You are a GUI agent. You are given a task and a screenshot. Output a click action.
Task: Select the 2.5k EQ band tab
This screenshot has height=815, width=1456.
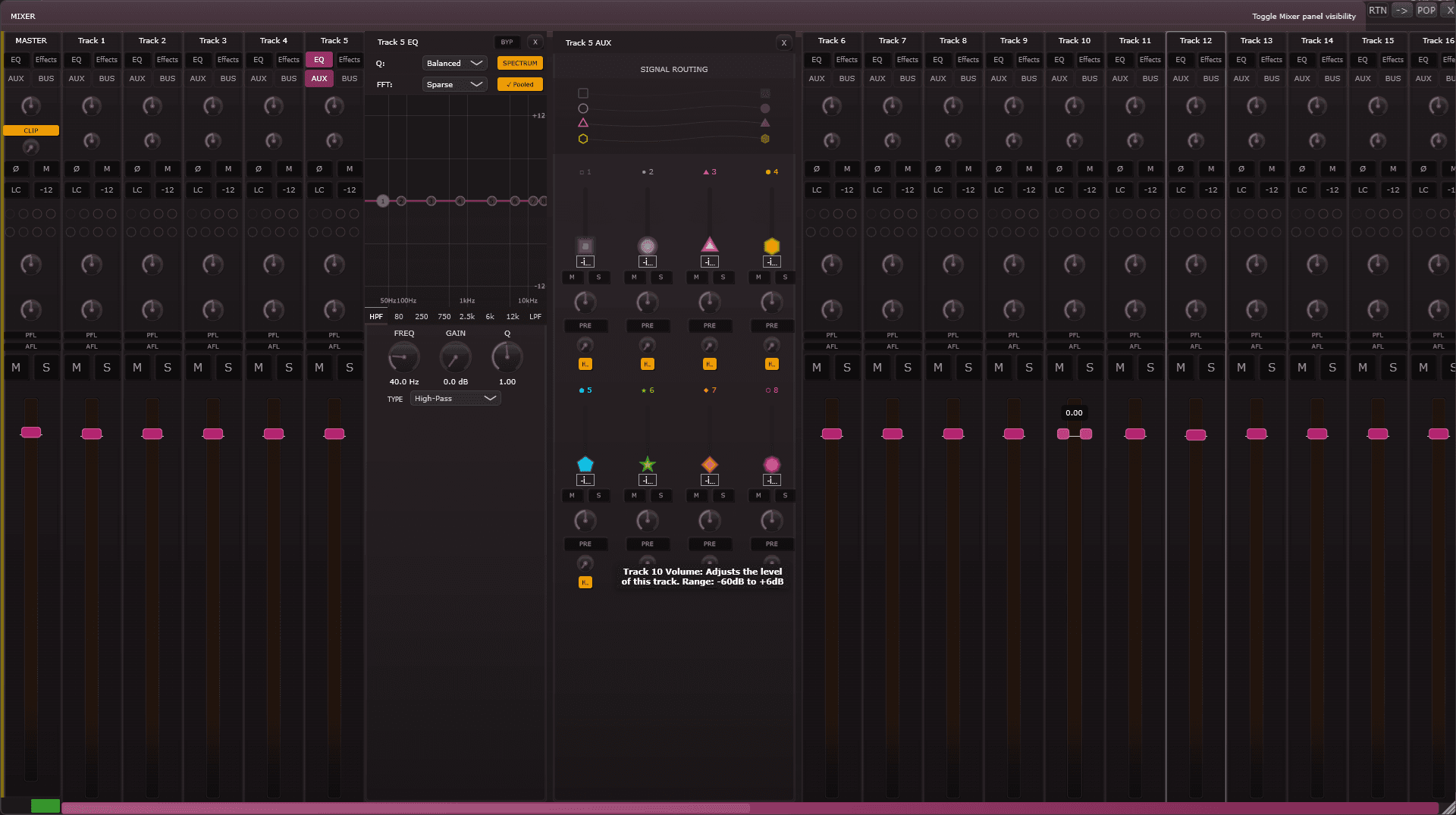pyautogui.click(x=467, y=317)
